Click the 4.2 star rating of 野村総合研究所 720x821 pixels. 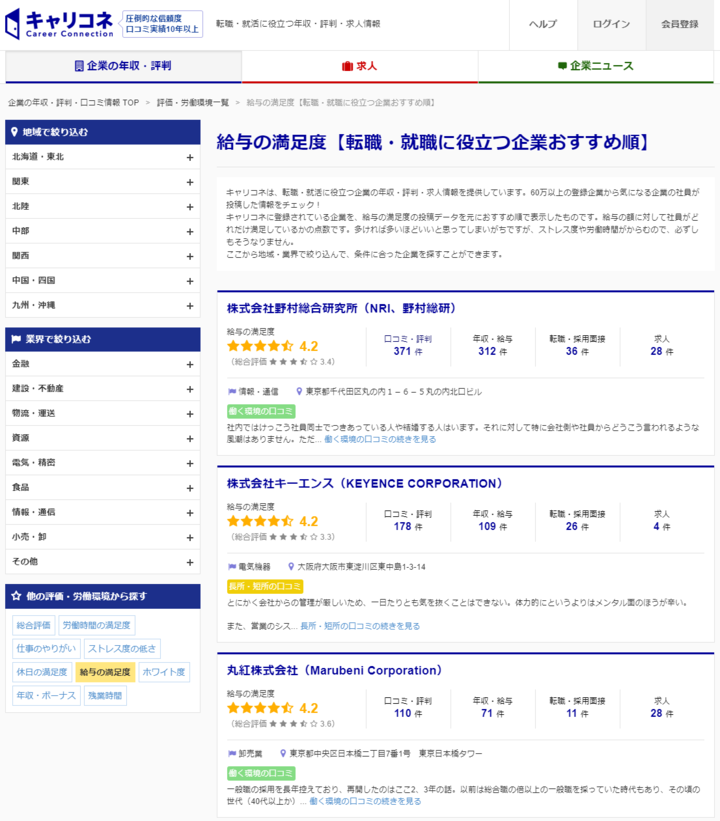[x=272, y=346]
